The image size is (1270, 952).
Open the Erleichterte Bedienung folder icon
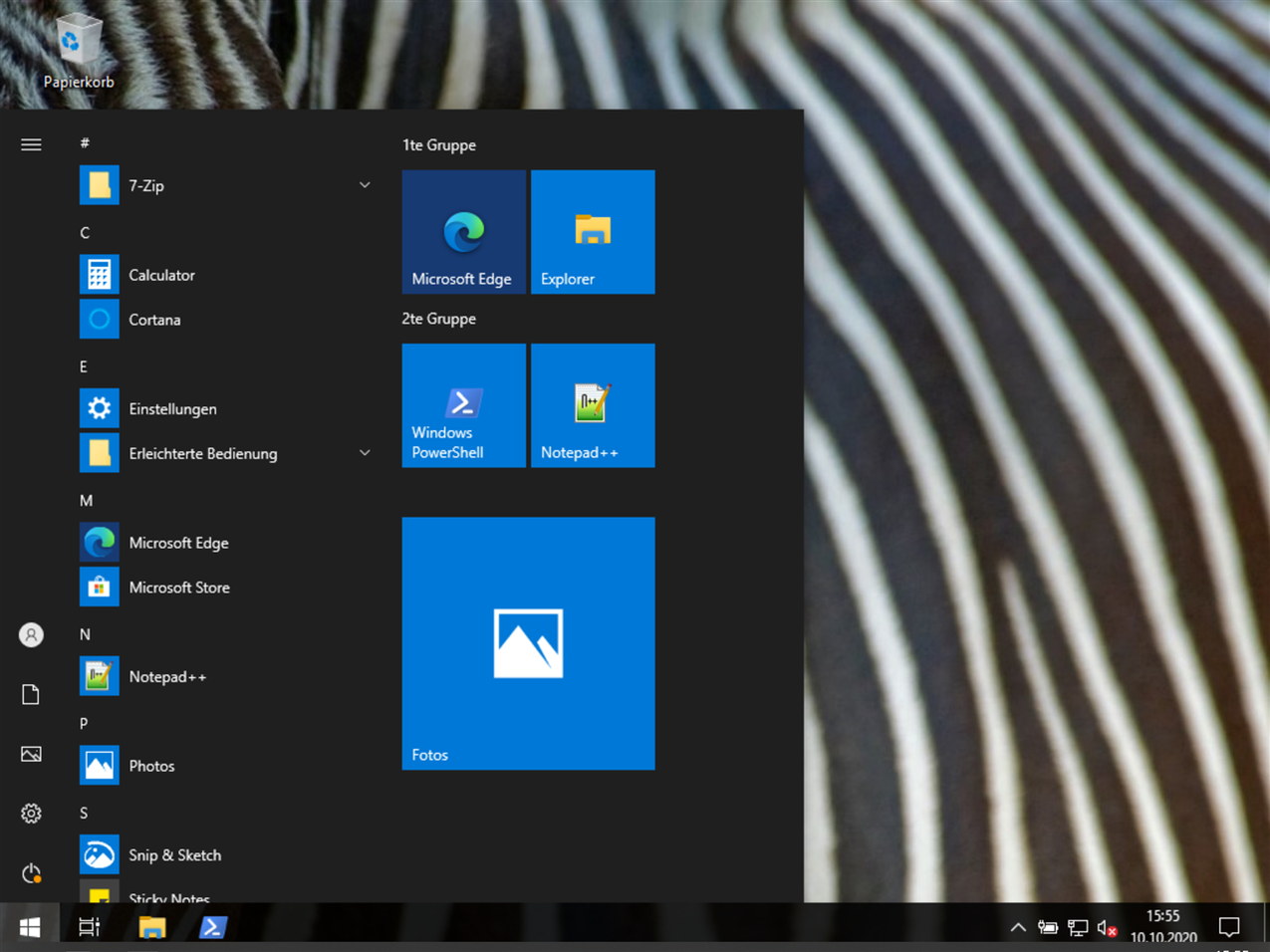[99, 453]
